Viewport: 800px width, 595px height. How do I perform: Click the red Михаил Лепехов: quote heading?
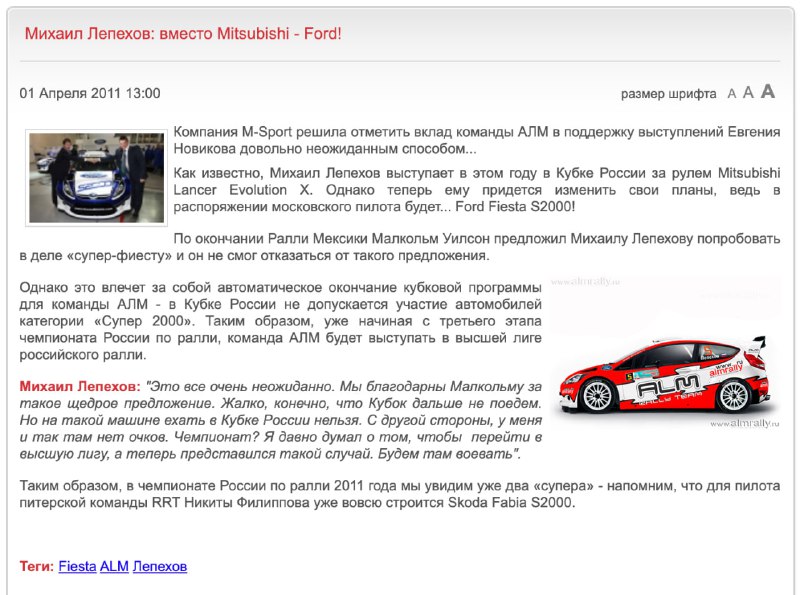click(80, 386)
